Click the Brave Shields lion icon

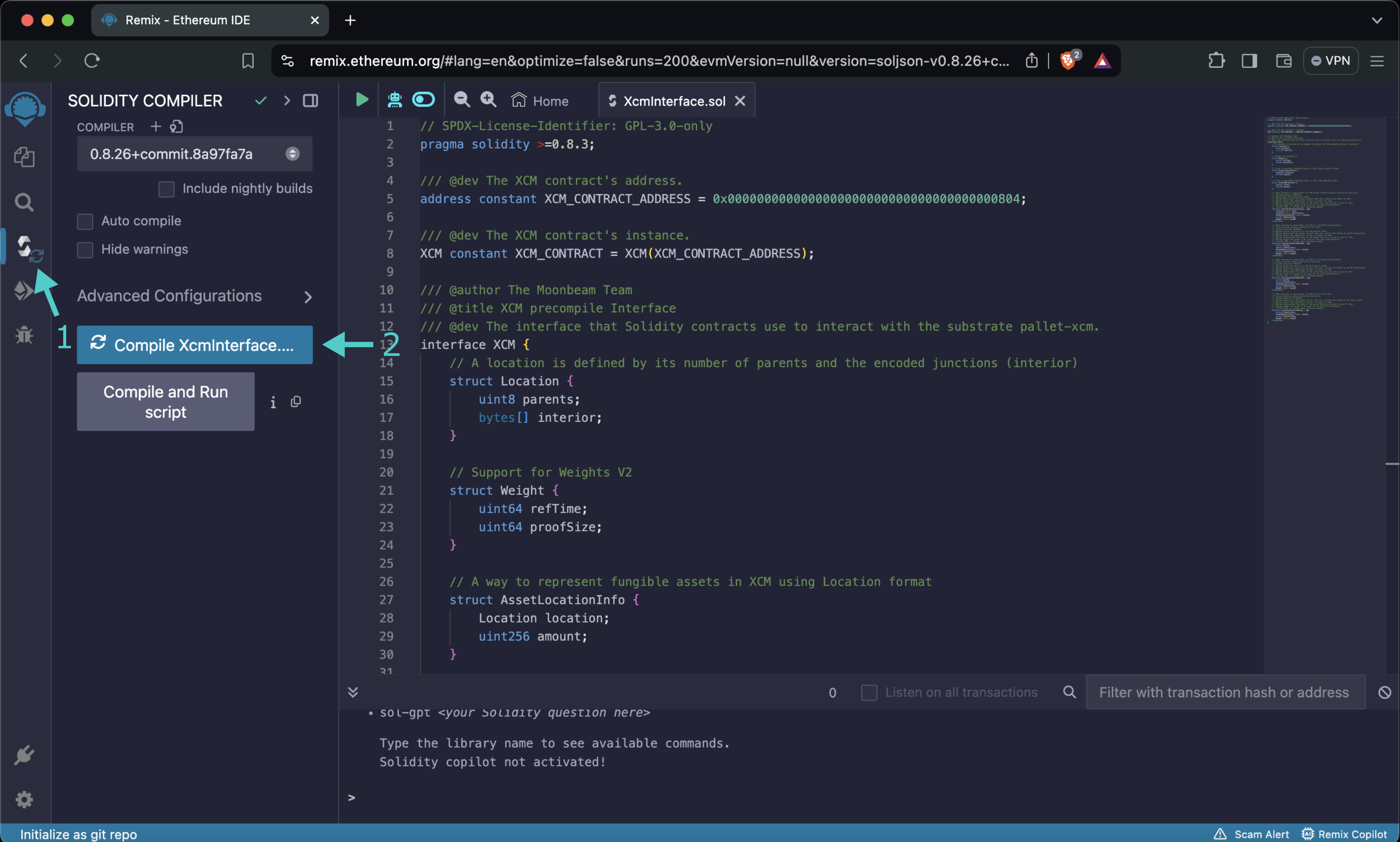point(1068,61)
